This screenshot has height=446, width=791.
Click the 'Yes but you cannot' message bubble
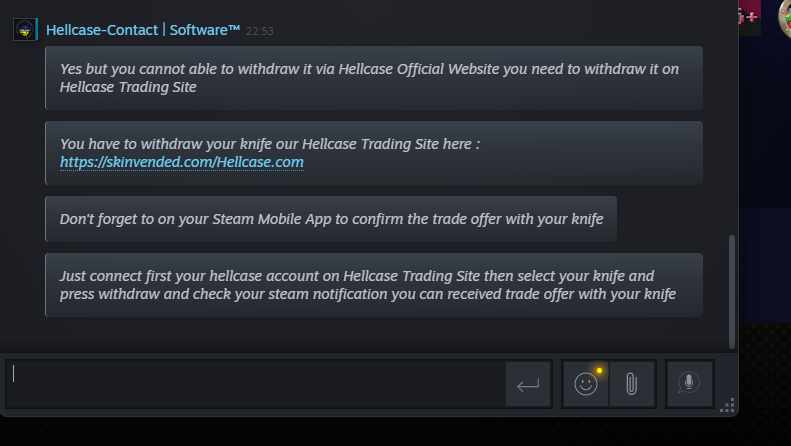(373, 78)
